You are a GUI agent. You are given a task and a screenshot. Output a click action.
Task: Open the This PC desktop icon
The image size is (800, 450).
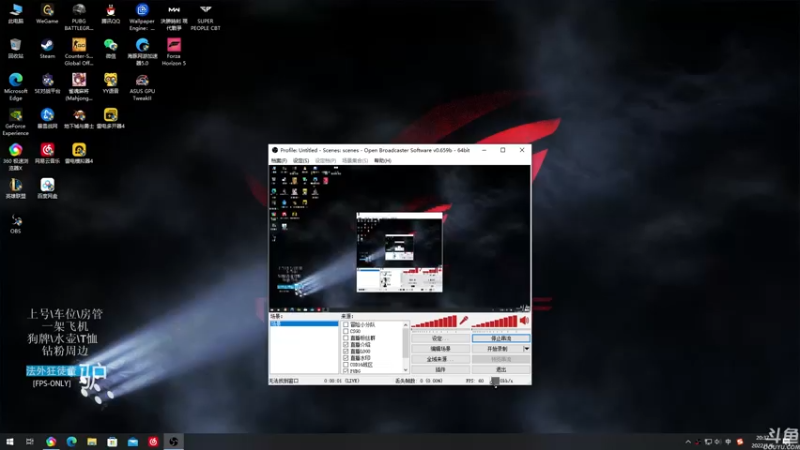click(15, 14)
